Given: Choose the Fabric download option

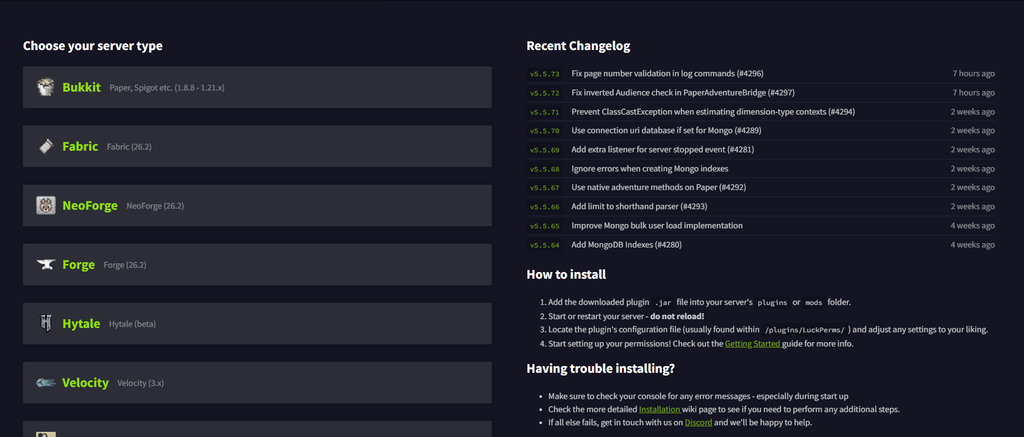Looking at the screenshot, I should tap(257, 146).
